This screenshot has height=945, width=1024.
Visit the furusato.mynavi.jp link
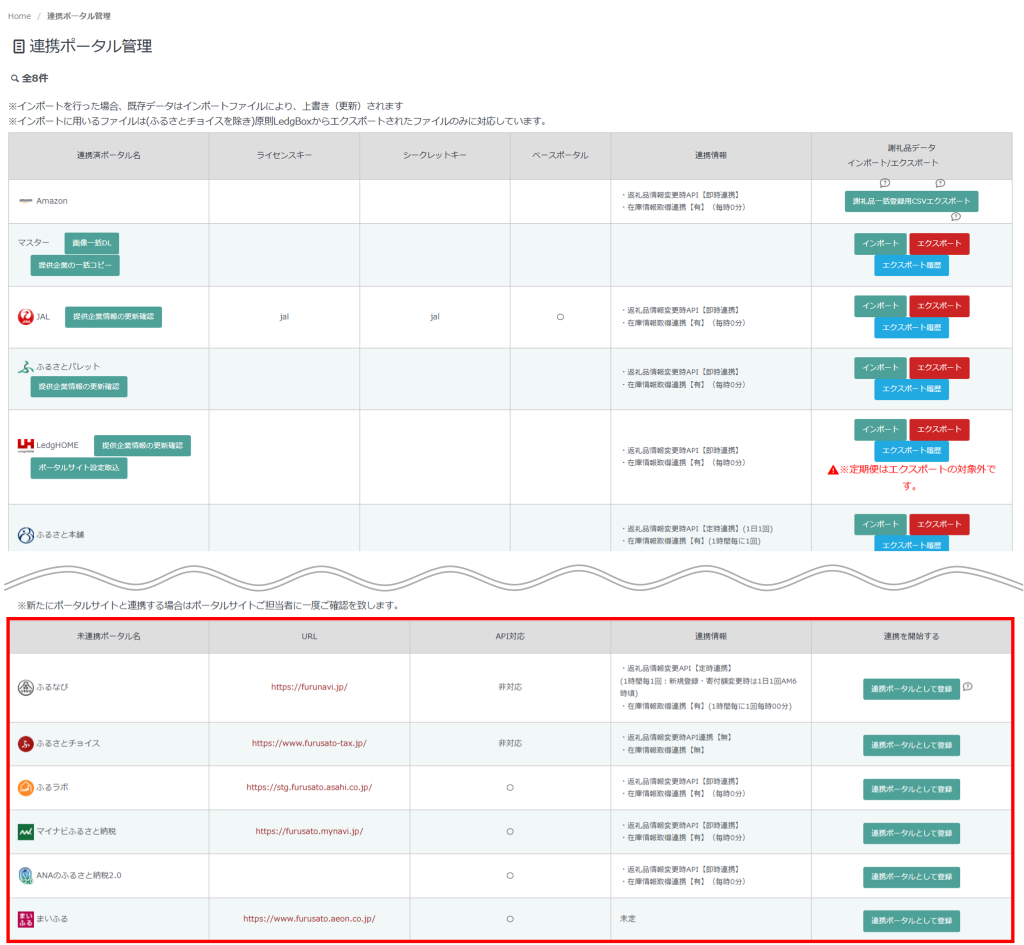309,831
